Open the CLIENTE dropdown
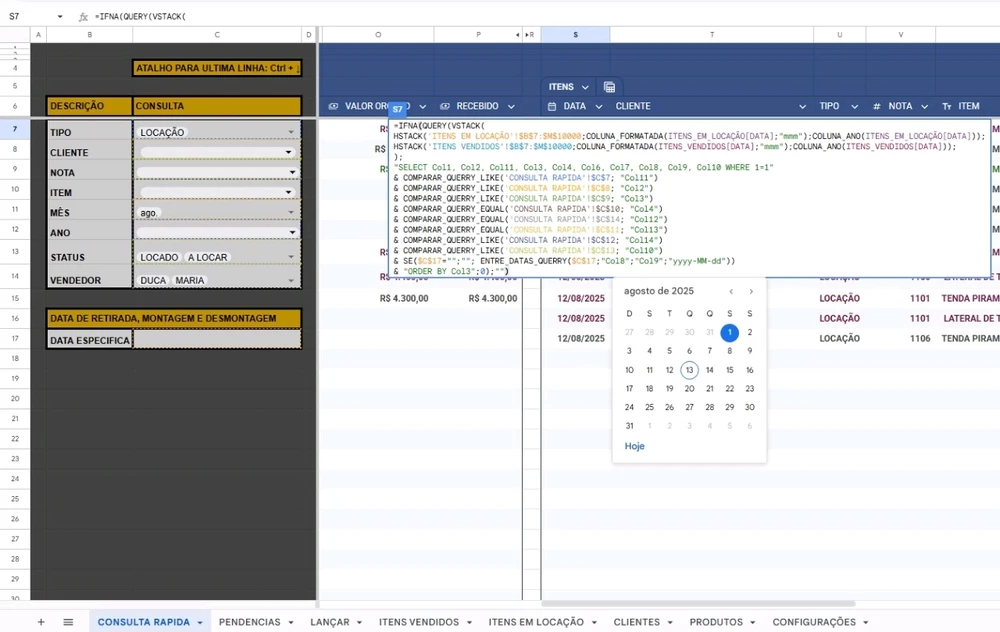Screen dimensions: 1000x632 [289, 153]
